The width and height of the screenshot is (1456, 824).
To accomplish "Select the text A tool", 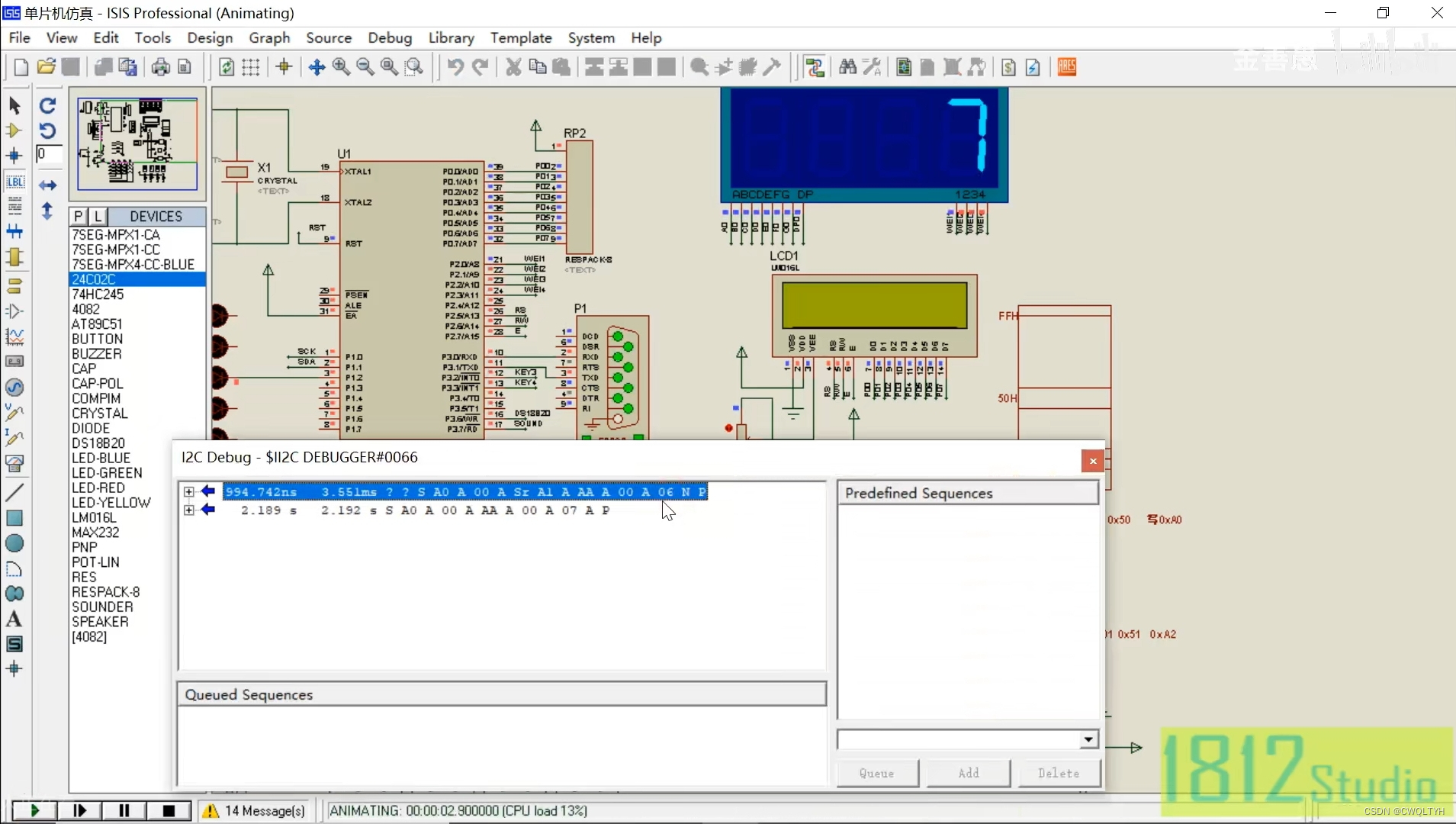I will coord(14,619).
